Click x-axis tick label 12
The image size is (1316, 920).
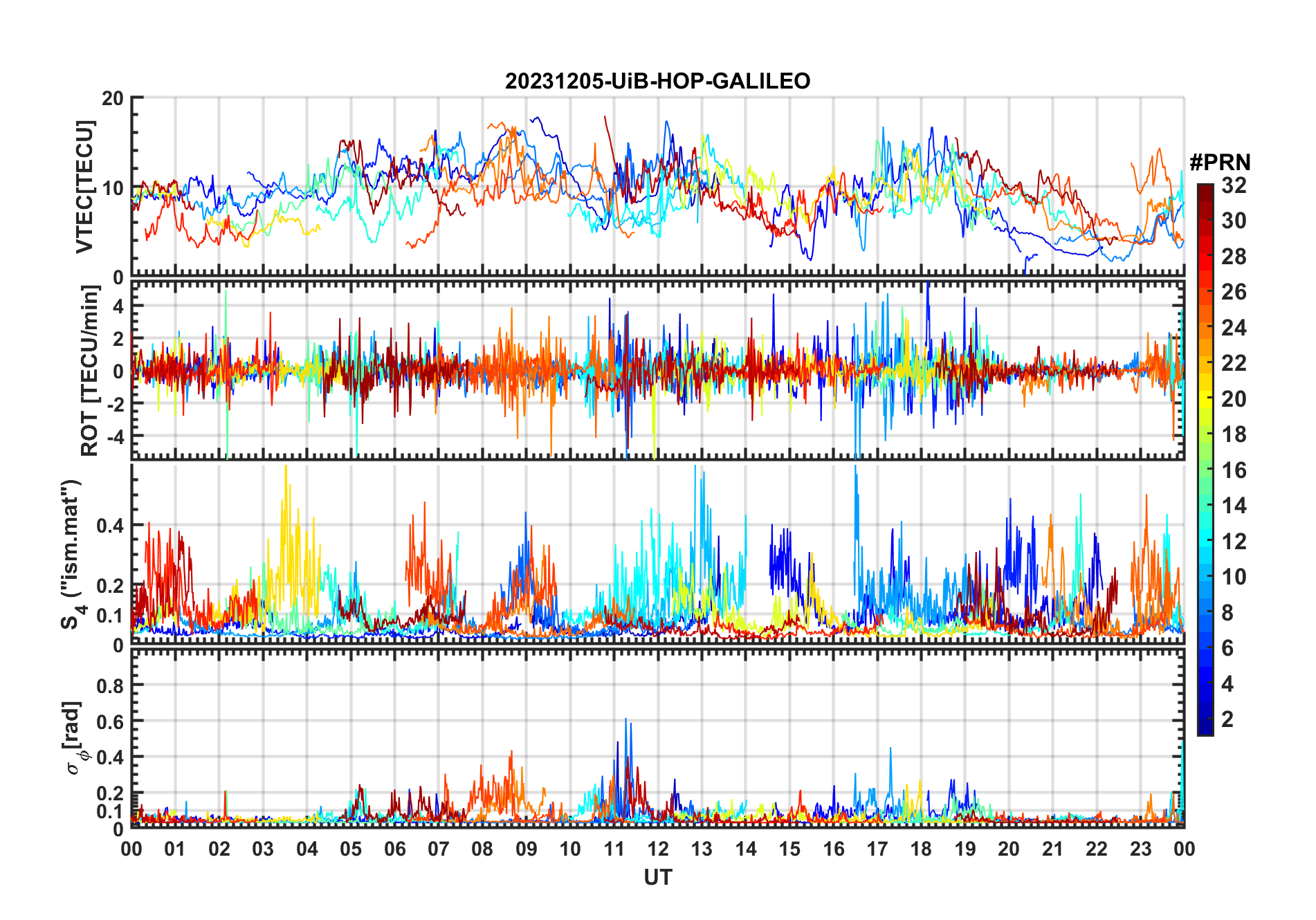[x=657, y=849]
